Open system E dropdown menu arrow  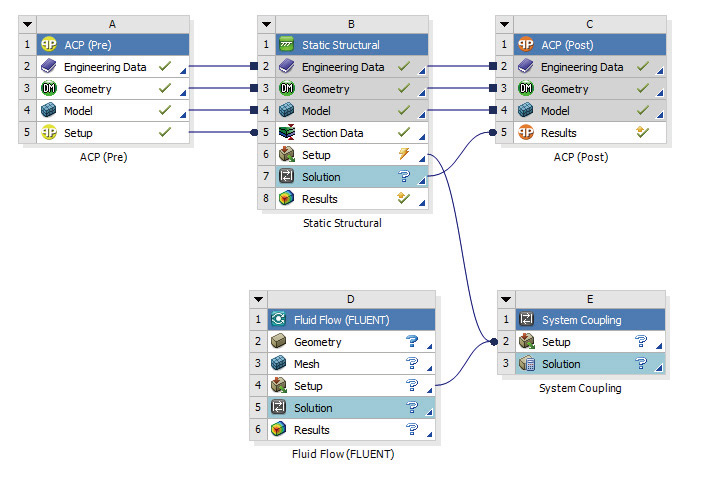click(506, 299)
